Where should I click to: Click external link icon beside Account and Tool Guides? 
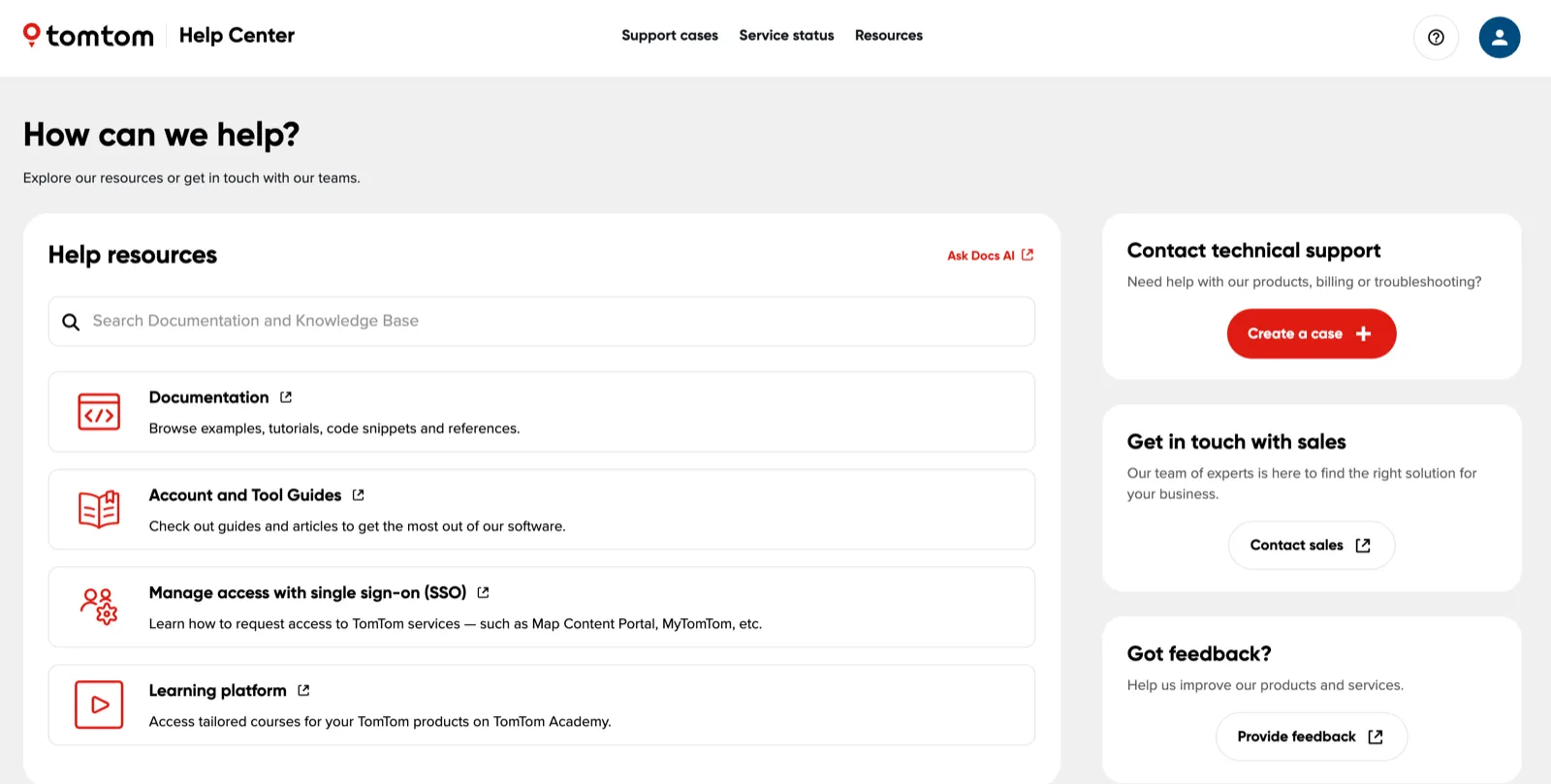tap(359, 495)
